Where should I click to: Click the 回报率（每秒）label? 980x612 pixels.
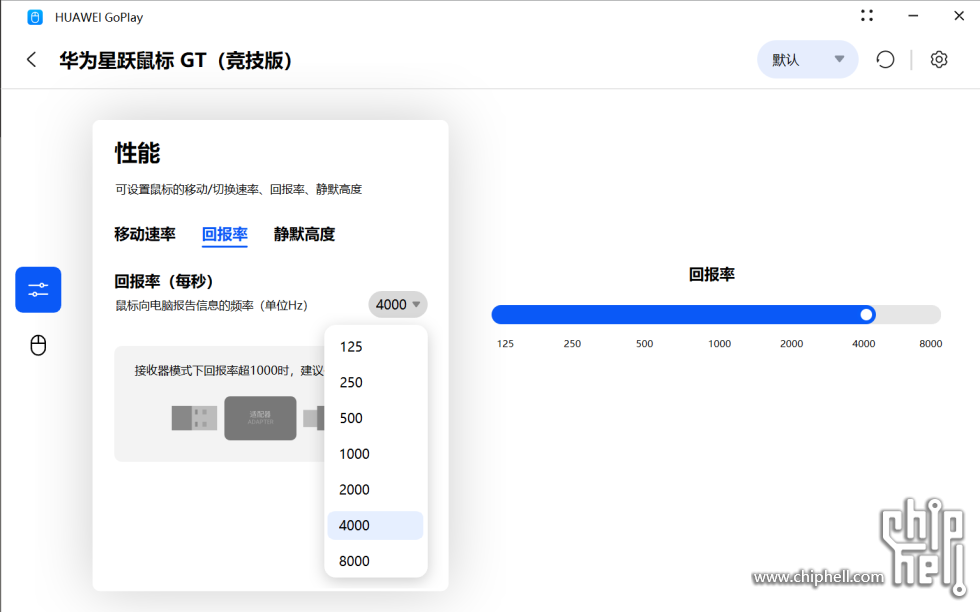[164, 281]
